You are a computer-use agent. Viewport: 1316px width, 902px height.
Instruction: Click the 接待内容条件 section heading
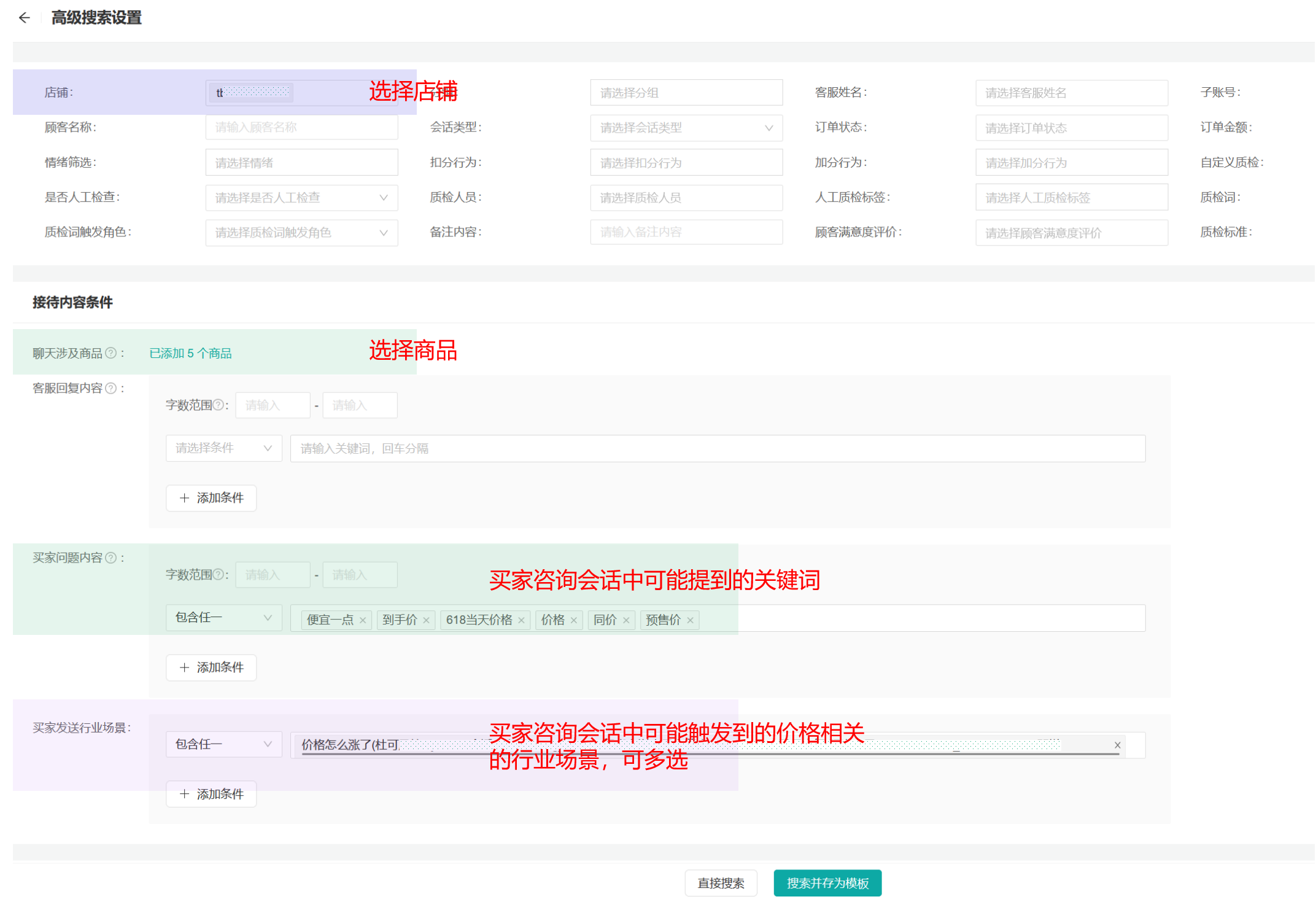point(72,302)
